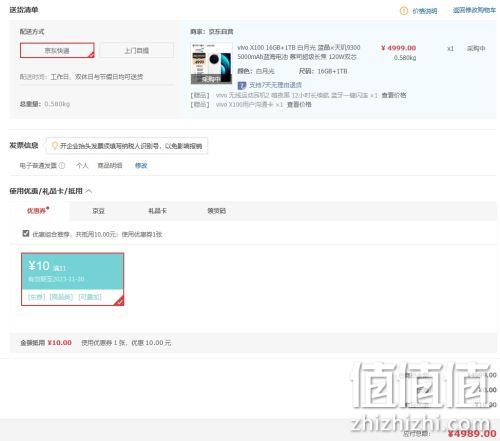View price of wireless earphone gift
Screen dimensions: 500x441
pyautogui.click(x=394, y=95)
